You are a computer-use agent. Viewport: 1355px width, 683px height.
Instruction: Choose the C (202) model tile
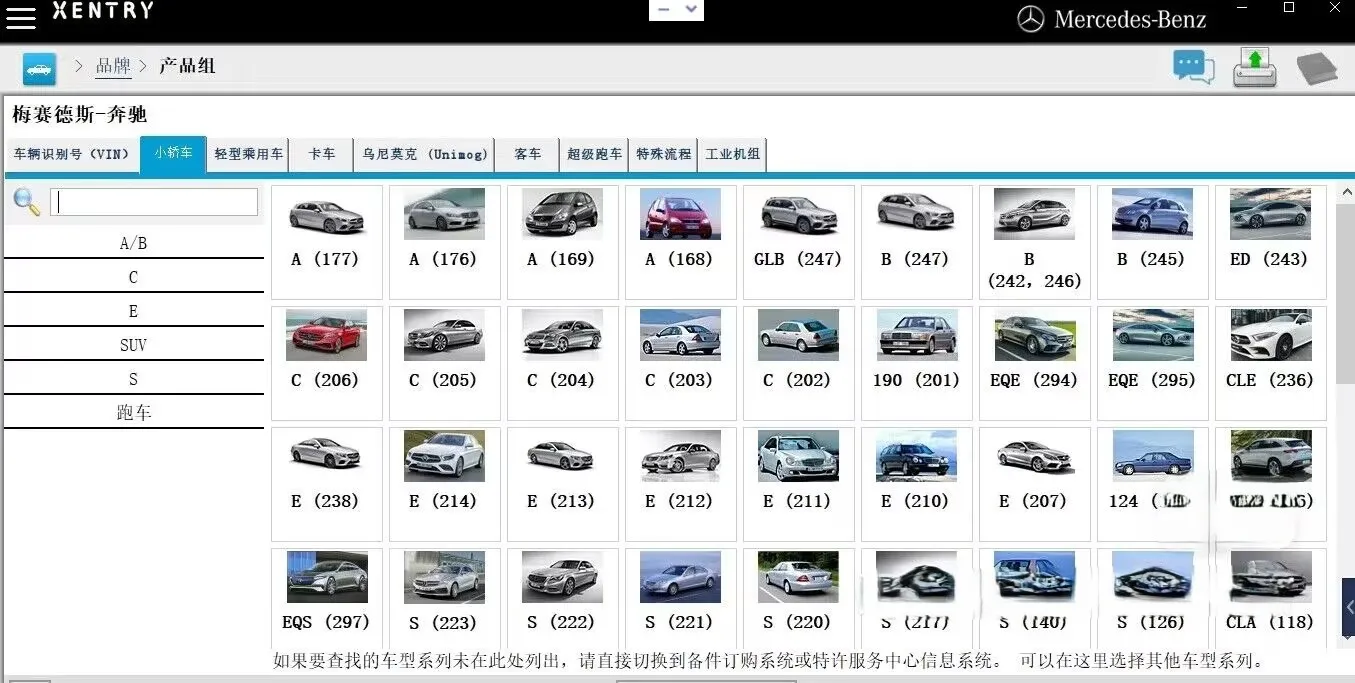[799, 363]
